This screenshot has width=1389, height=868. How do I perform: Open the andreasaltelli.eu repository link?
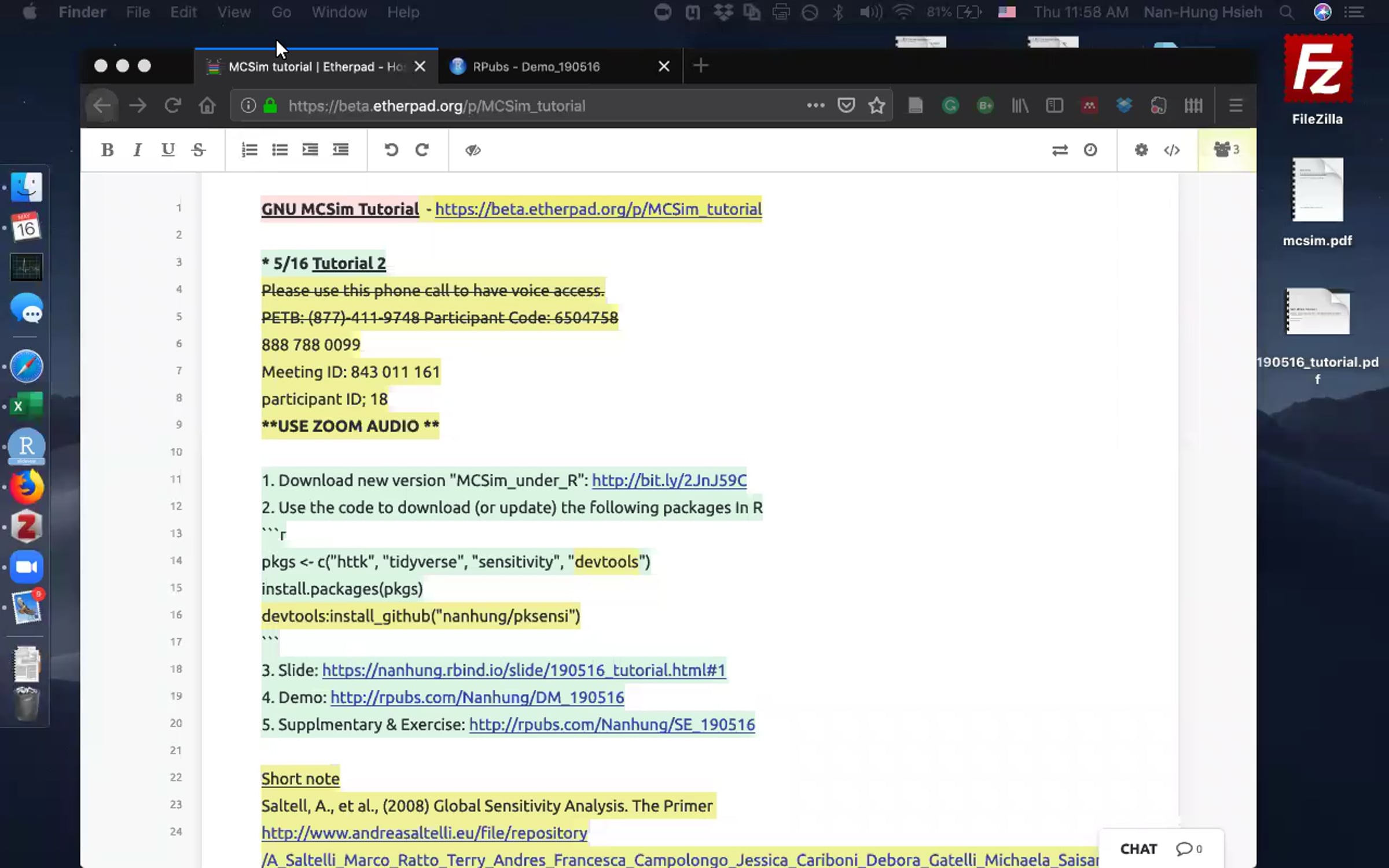point(424,833)
